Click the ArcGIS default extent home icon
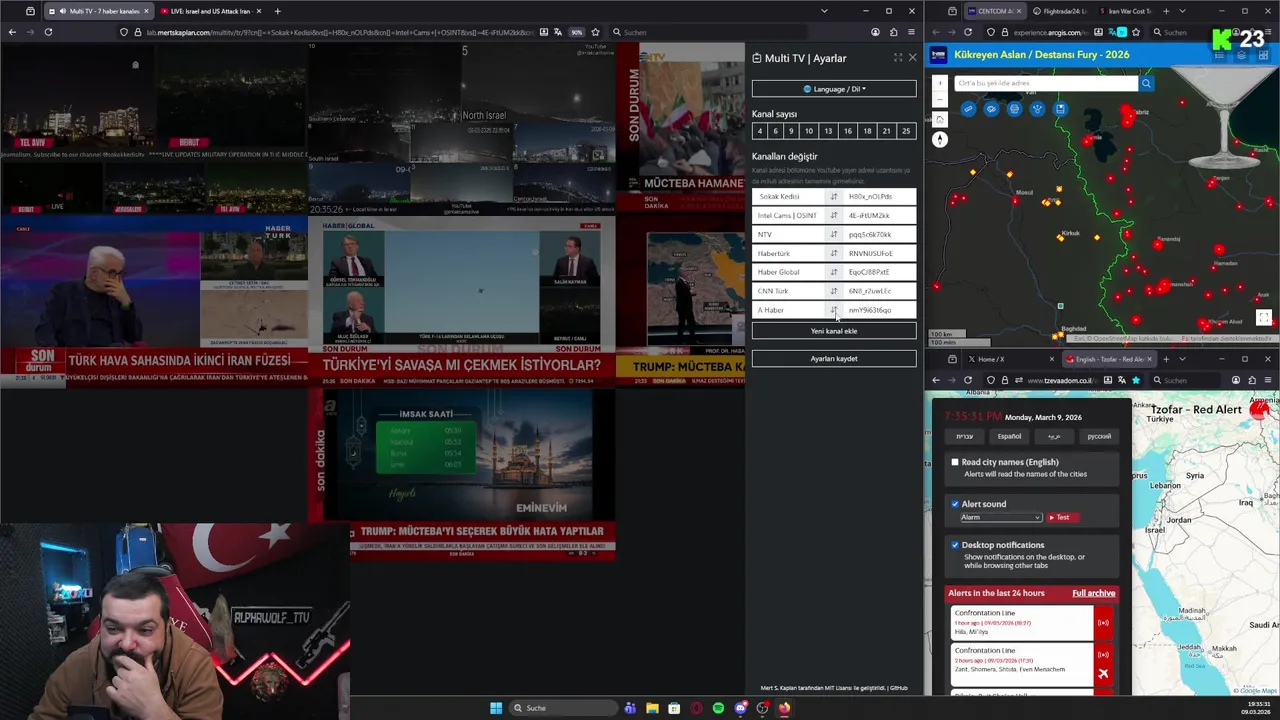Screen dimensions: 1280x720 [940, 119]
